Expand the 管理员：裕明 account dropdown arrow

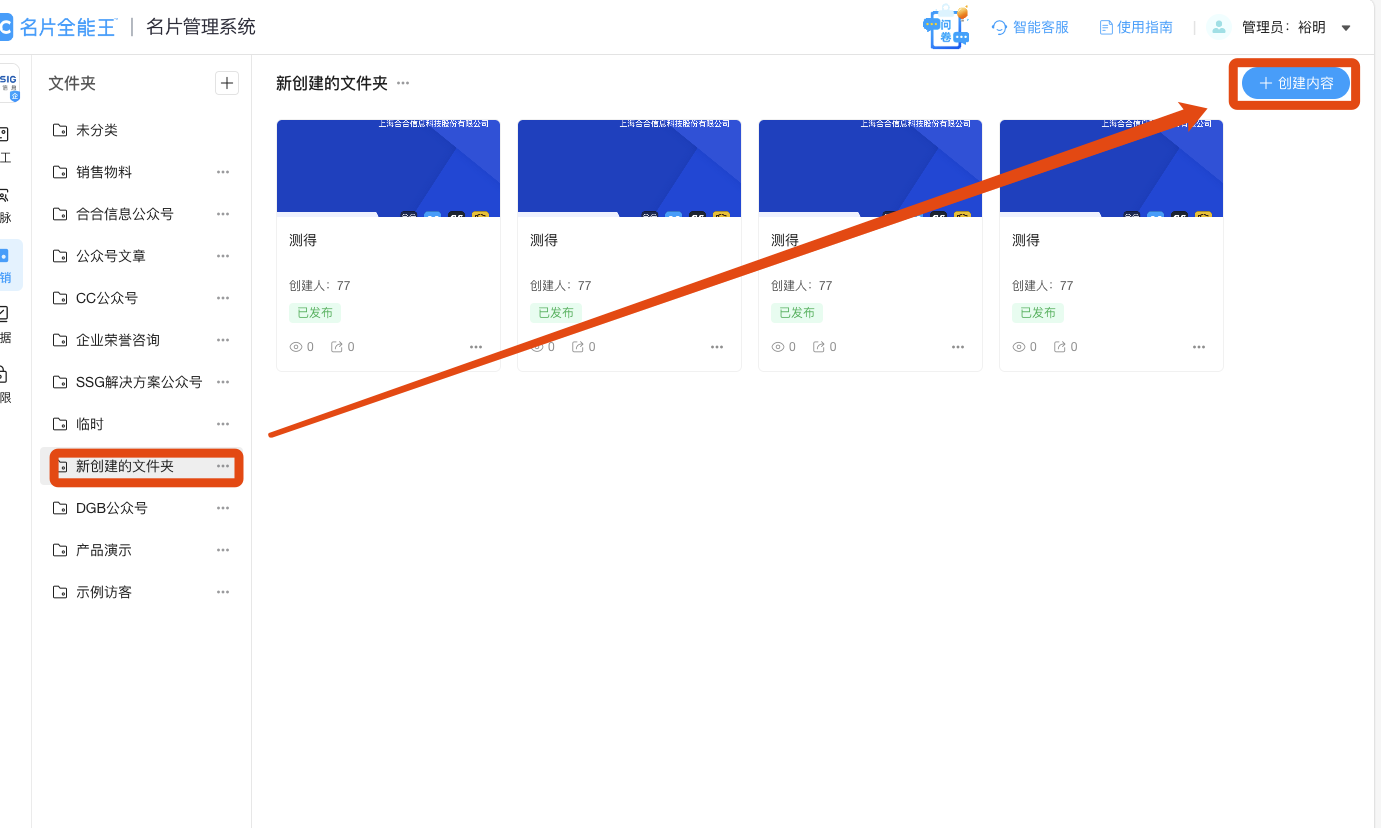(x=1346, y=28)
